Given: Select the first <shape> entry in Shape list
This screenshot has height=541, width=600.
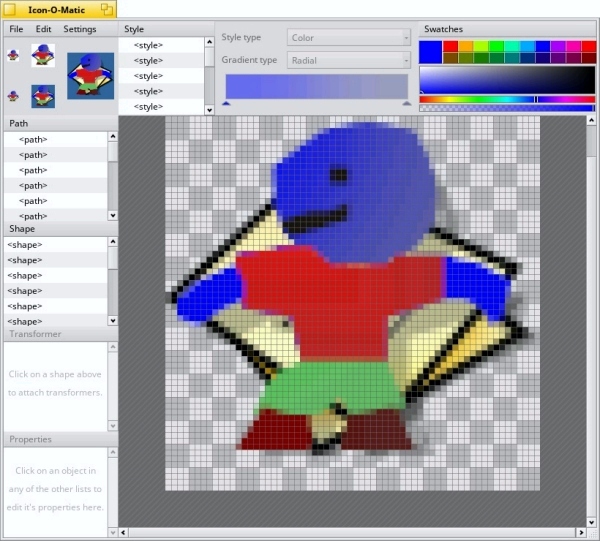Looking at the screenshot, I should (25, 245).
